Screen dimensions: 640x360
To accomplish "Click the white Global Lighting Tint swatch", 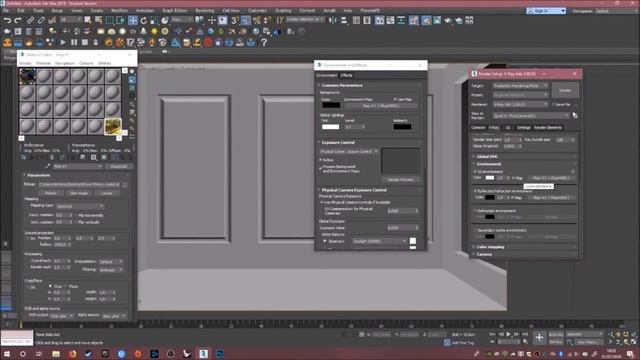I will point(330,127).
